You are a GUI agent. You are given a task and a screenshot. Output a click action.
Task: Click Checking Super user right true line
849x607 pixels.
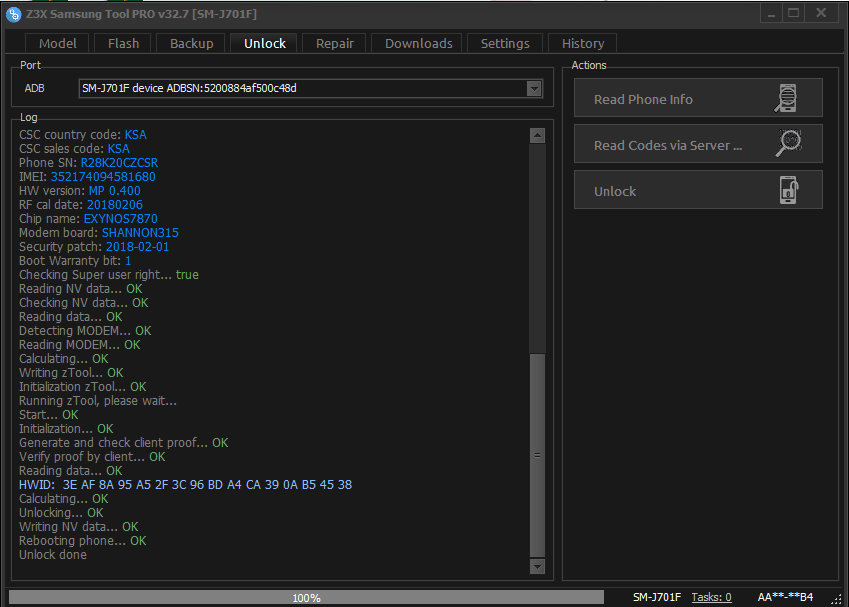tap(109, 275)
